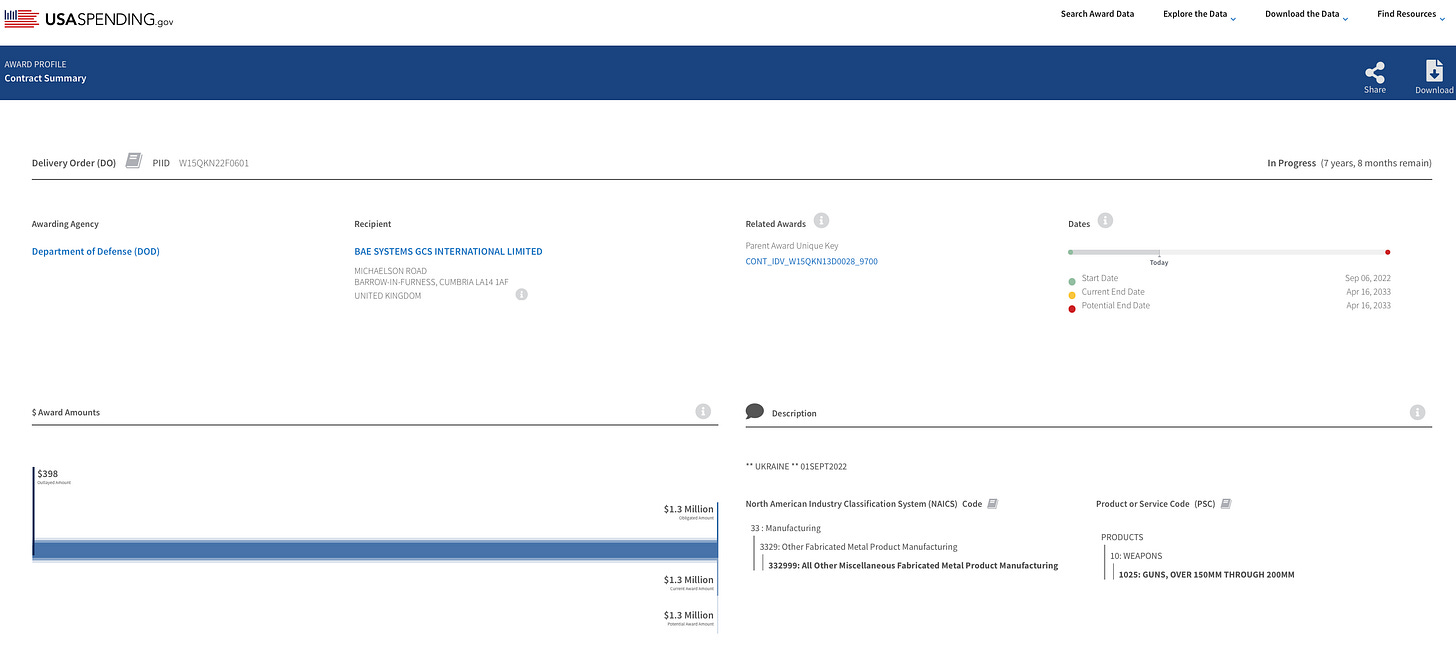Click the $1.3 Million Potential Award Amount
1456x659 pixels.
point(688,617)
